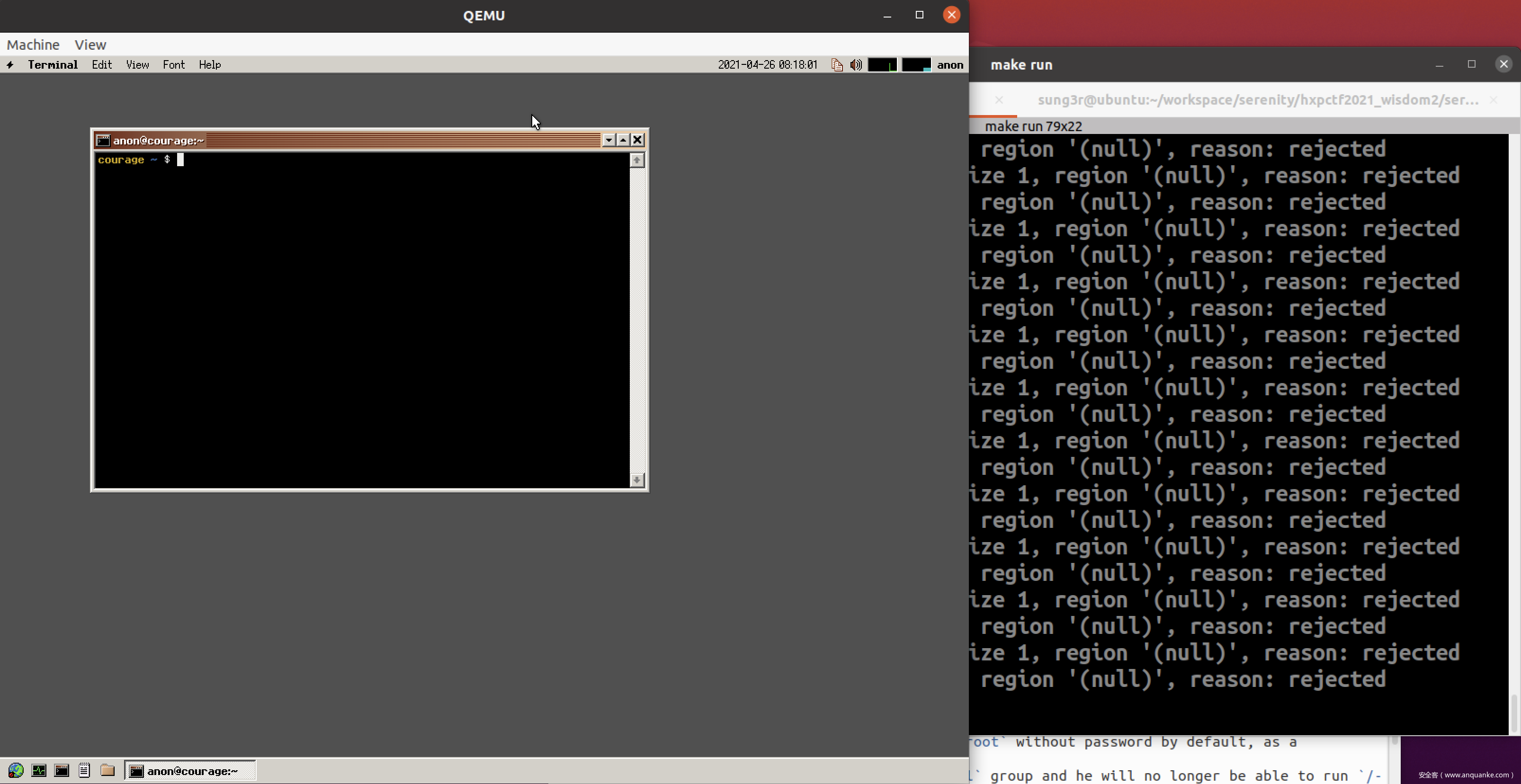Viewport: 1521px width, 784px height.
Task: Open the Browser globe icon in the taskbar
Action: tap(16, 770)
